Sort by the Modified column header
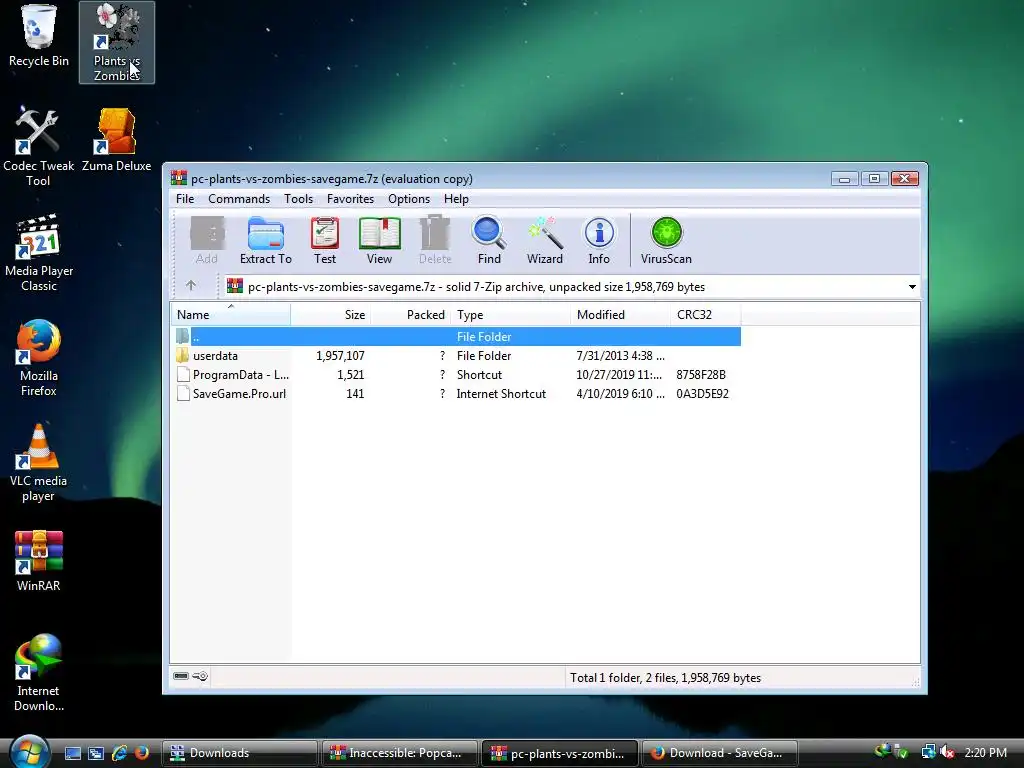Screen dimensions: 1024x768 [x=620, y=315]
